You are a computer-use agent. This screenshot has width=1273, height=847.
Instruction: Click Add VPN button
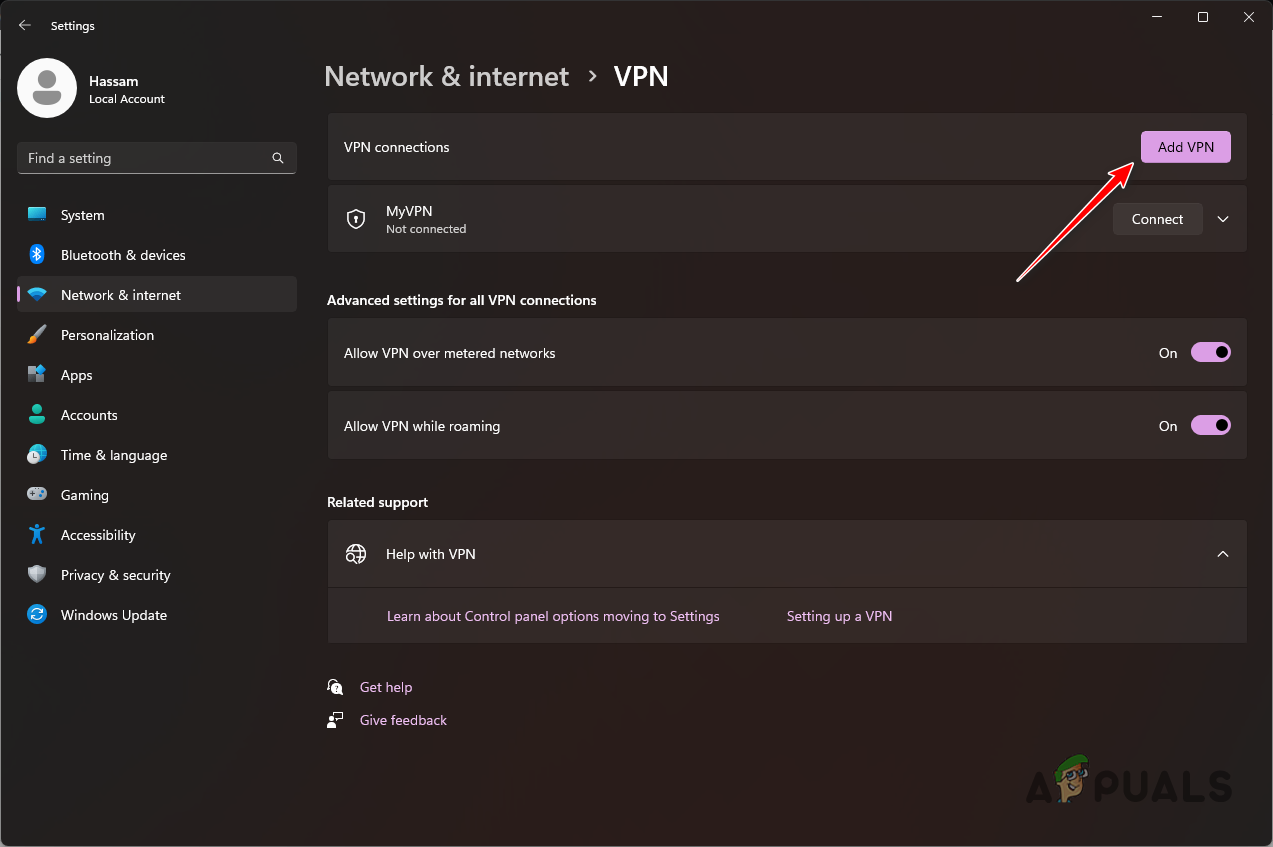coord(1185,146)
